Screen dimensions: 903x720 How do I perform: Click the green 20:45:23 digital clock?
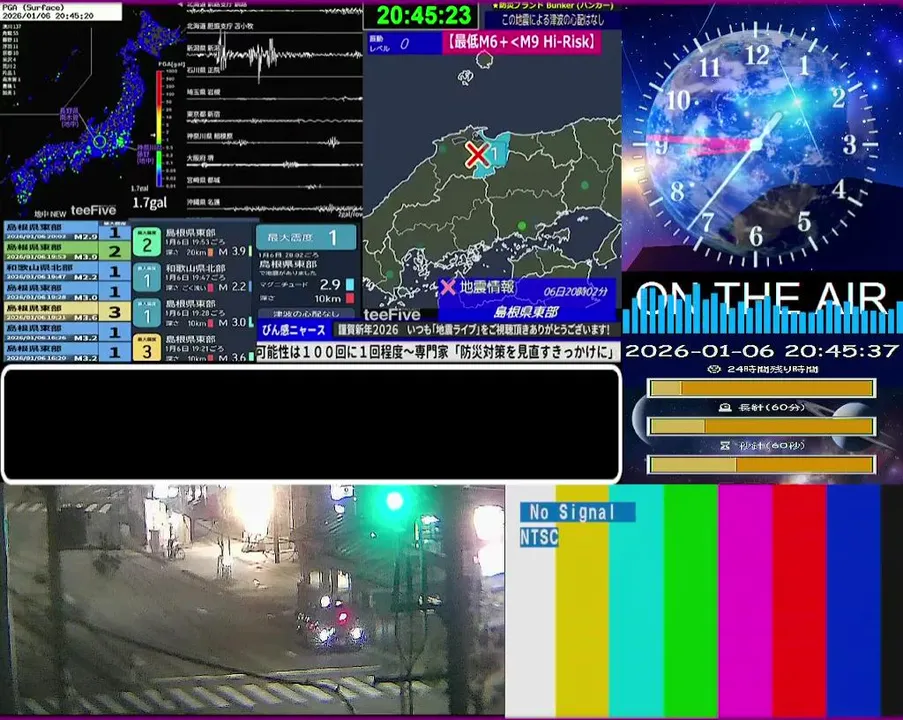[423, 16]
